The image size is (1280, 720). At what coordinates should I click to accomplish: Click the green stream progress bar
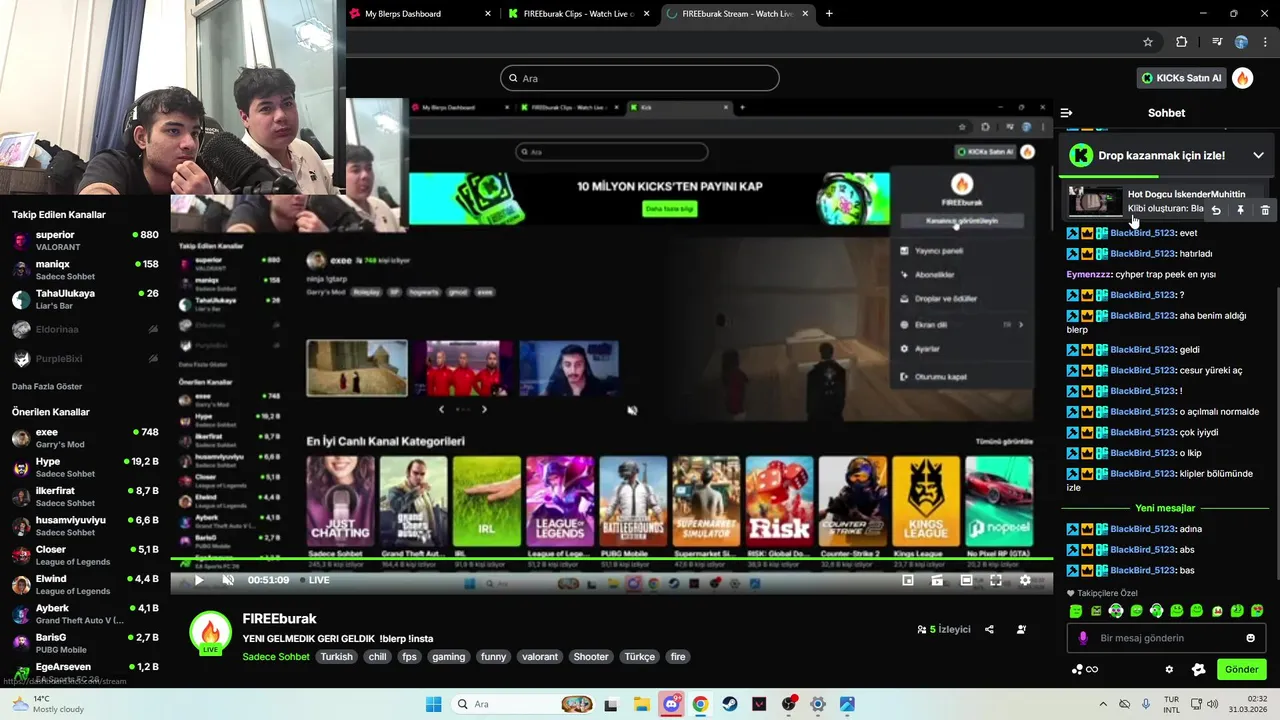coord(611,558)
